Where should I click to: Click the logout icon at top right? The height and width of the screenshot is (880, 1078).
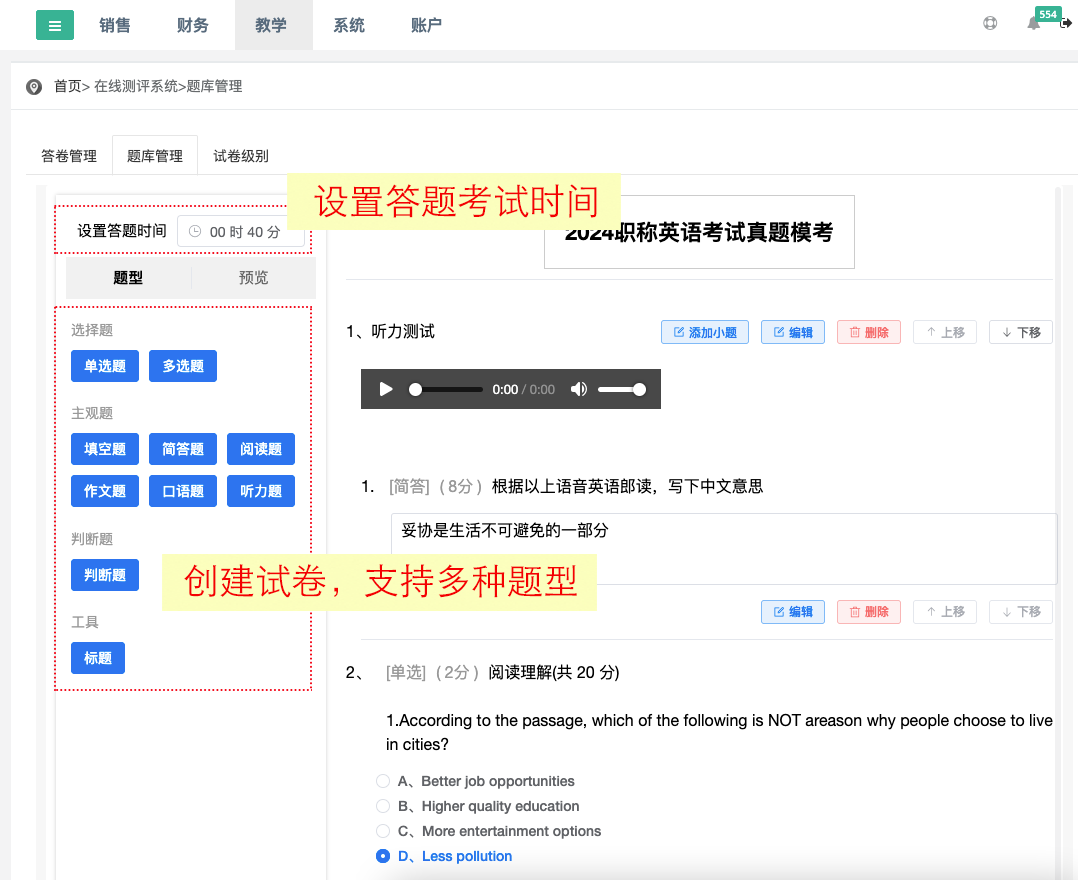point(1066,23)
